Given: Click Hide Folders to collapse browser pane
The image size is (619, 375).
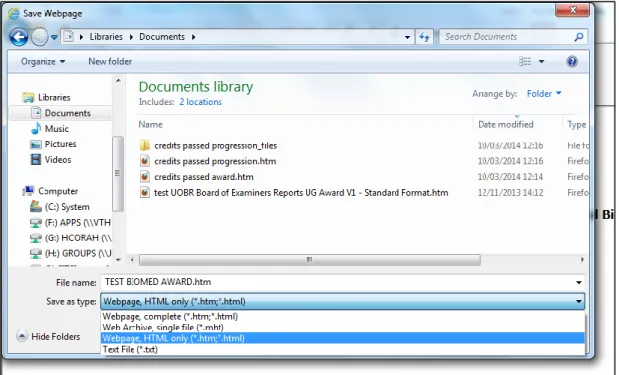Looking at the screenshot, I should 49,337.
